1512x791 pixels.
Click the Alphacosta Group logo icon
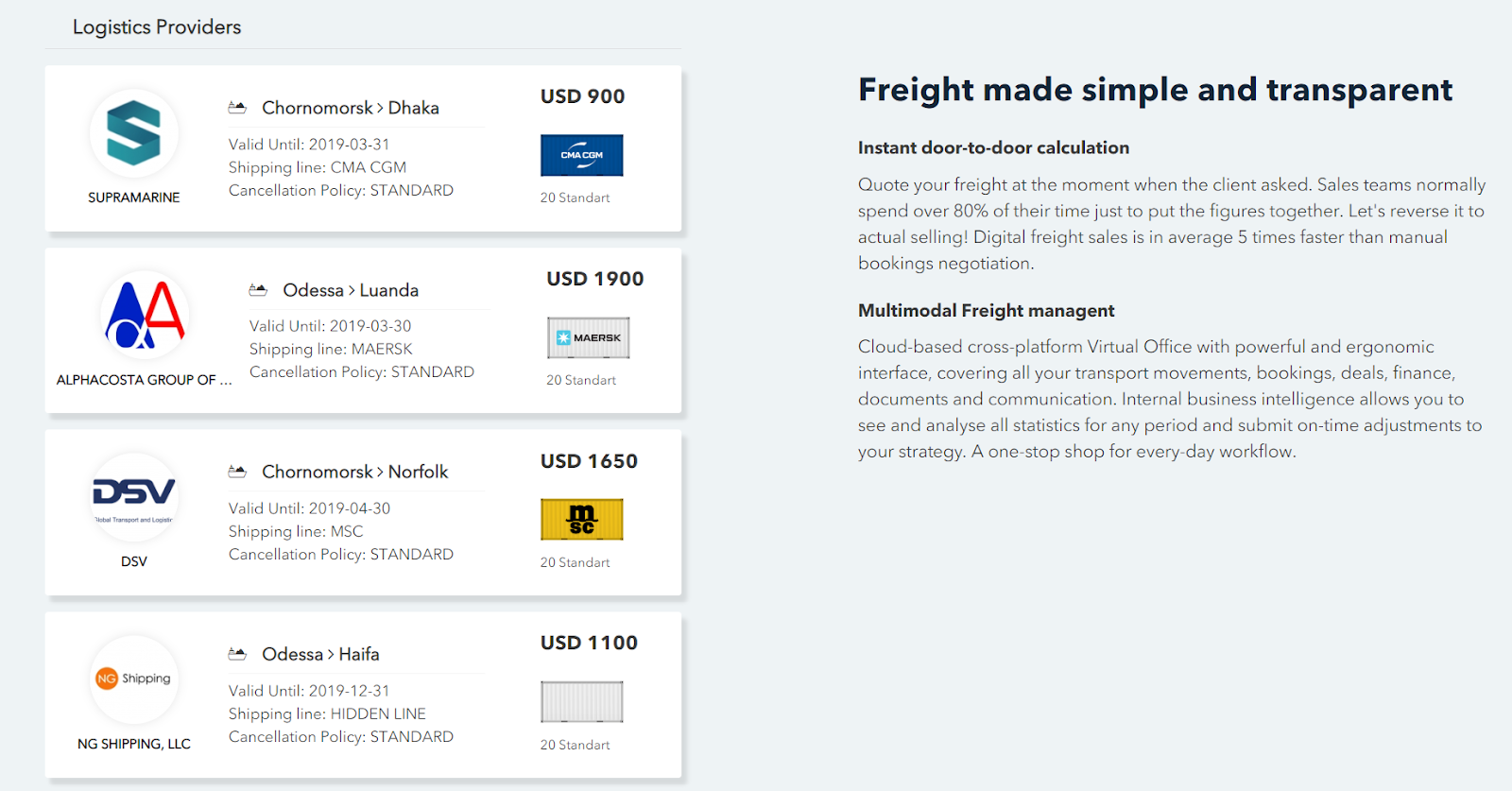(x=145, y=316)
